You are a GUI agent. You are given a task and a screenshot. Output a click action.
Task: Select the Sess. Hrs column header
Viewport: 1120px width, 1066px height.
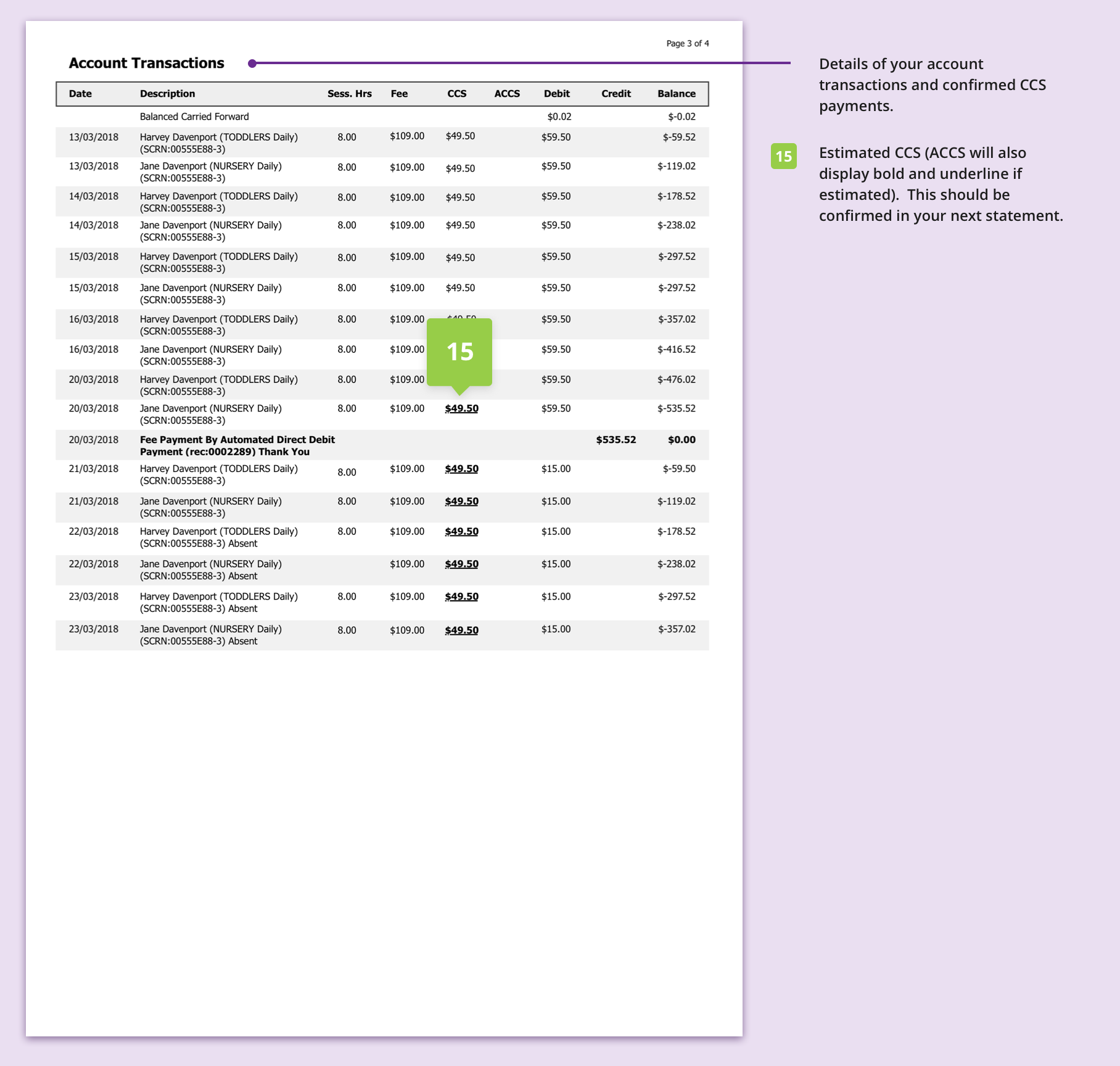pos(349,94)
